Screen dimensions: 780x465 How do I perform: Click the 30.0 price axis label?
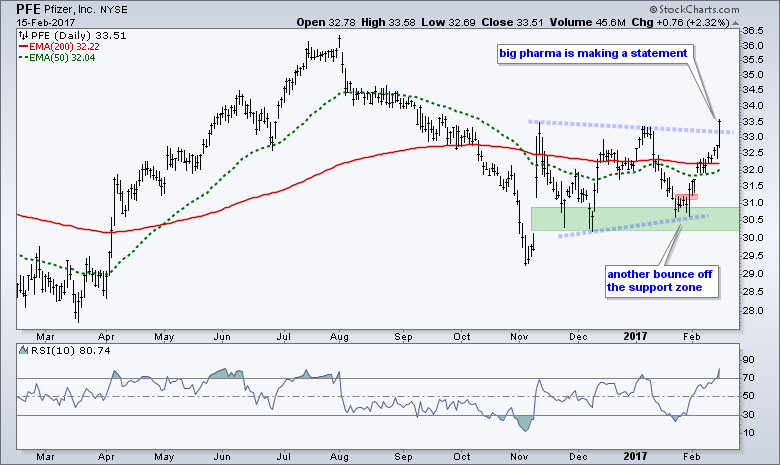coord(753,237)
